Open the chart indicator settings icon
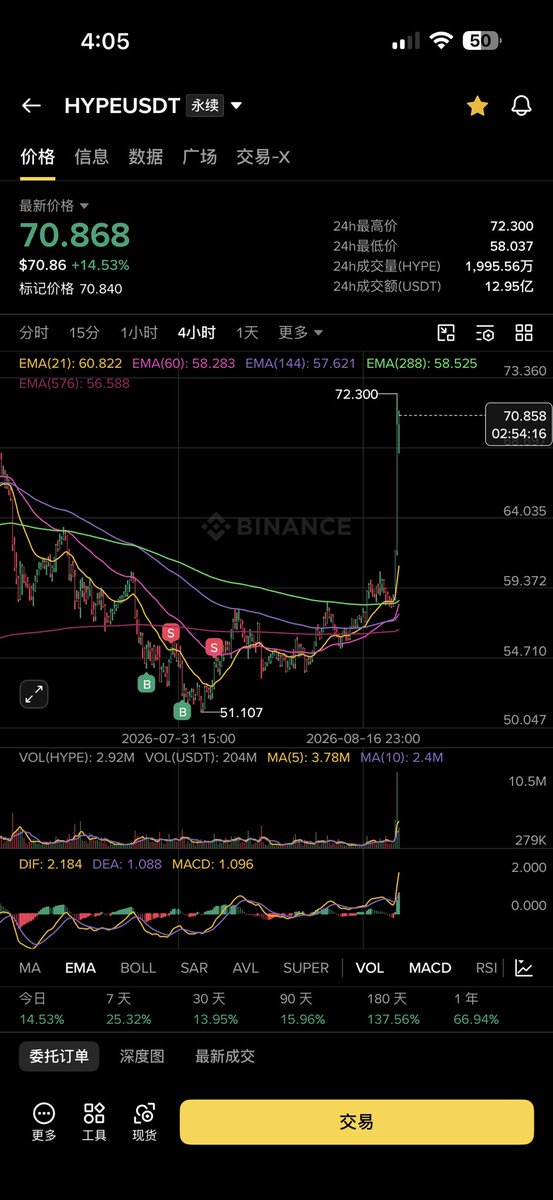This screenshot has height=1200, width=553. [x=485, y=333]
